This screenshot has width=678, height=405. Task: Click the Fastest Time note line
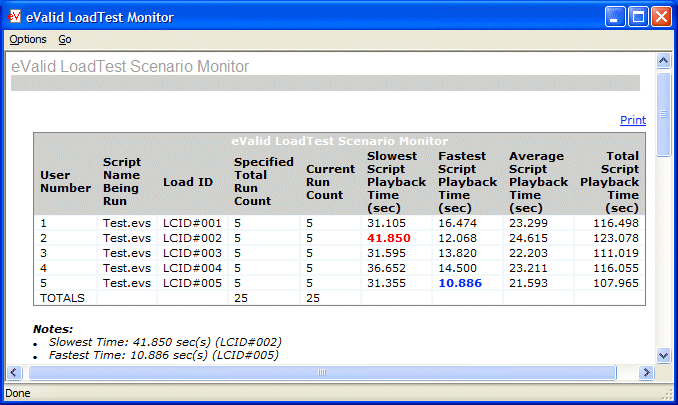163,355
